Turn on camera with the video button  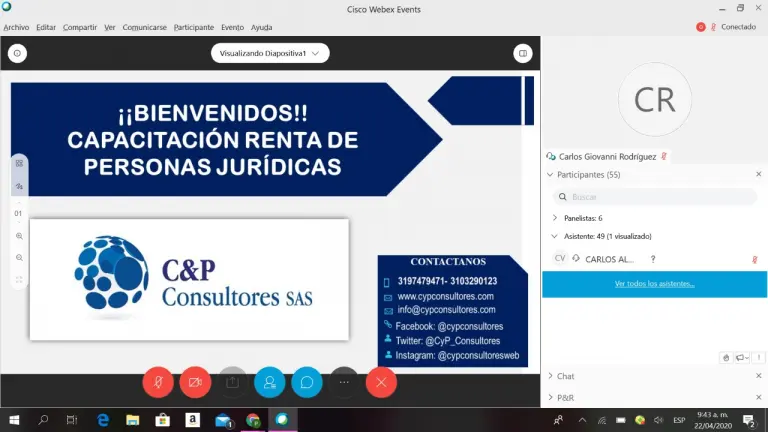tap(195, 381)
